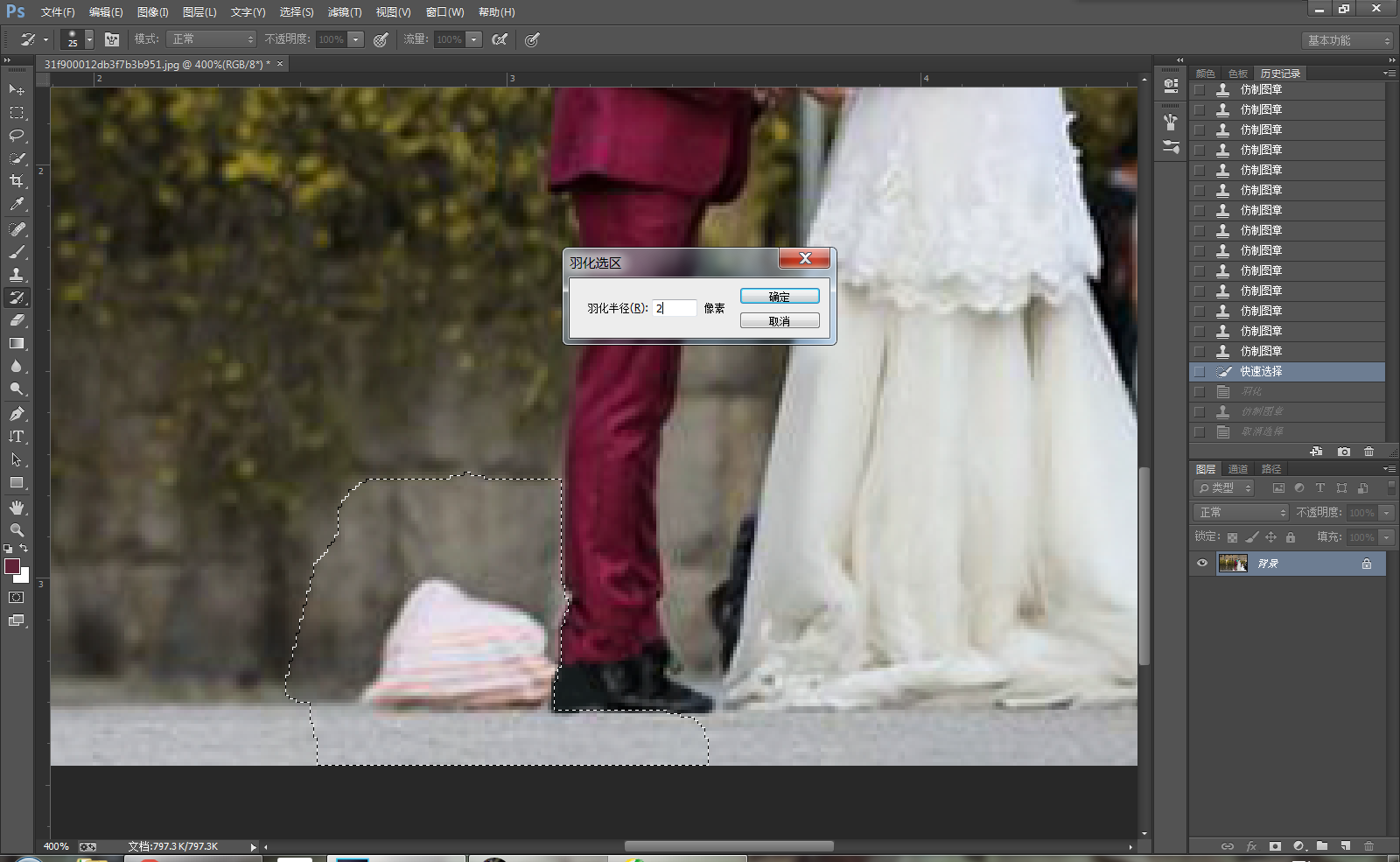This screenshot has width=1400, height=862.
Task: Click the delete history state trash icon
Action: [x=1368, y=452]
